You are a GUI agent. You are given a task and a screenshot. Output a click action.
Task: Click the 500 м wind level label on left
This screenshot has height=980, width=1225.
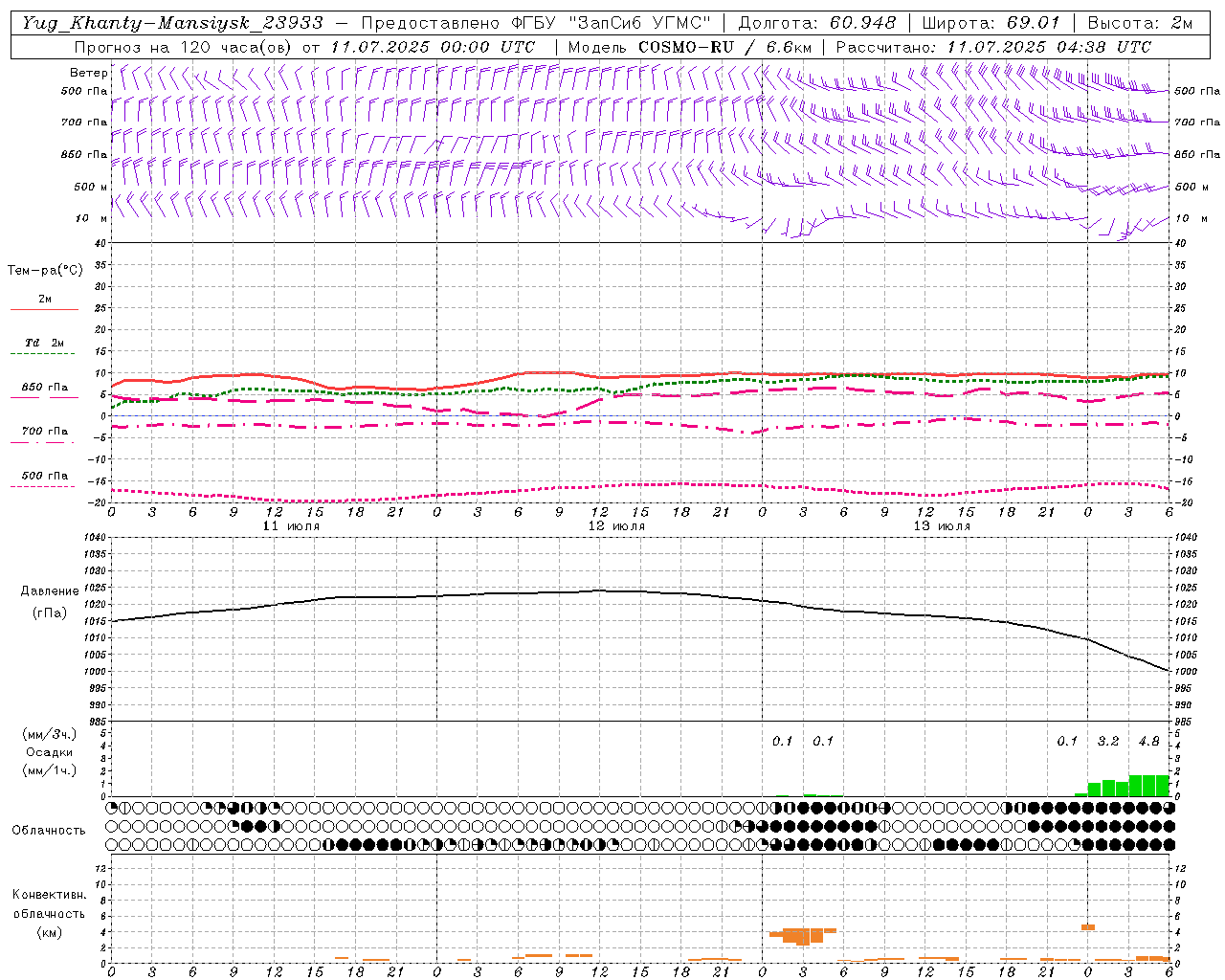[91, 187]
